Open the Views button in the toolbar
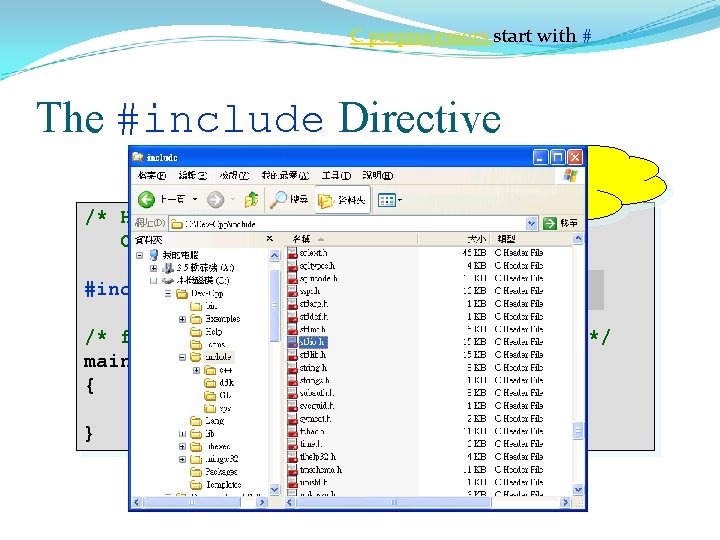This screenshot has width=720, height=540. click(389, 200)
